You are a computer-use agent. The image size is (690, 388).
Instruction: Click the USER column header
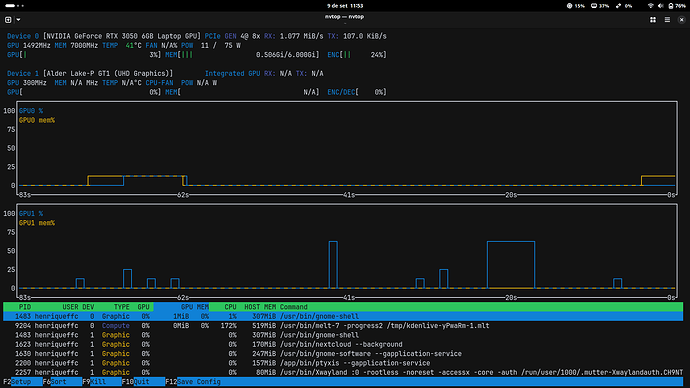pyautogui.click(x=70, y=307)
